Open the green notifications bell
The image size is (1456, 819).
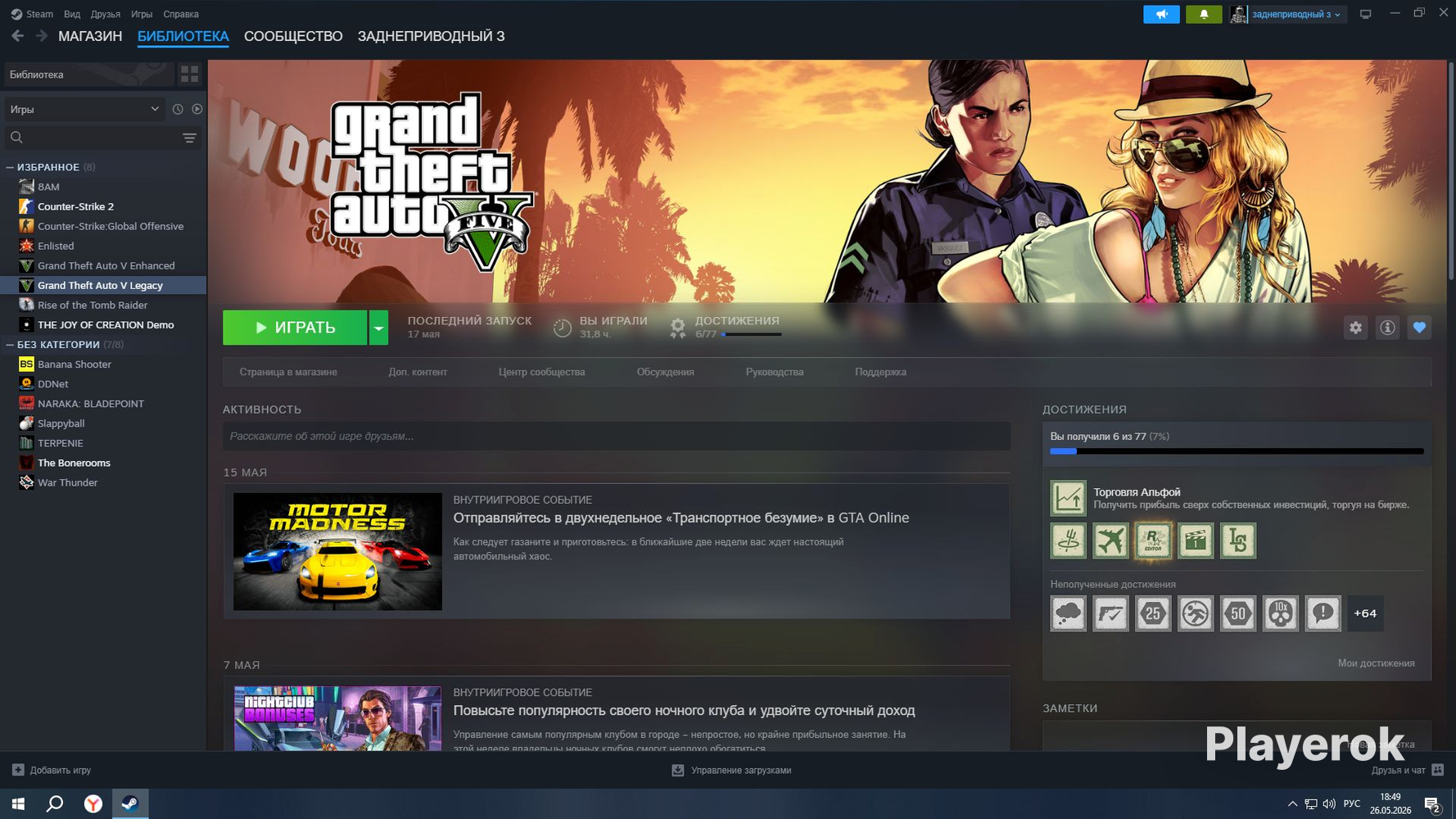[x=1204, y=14]
